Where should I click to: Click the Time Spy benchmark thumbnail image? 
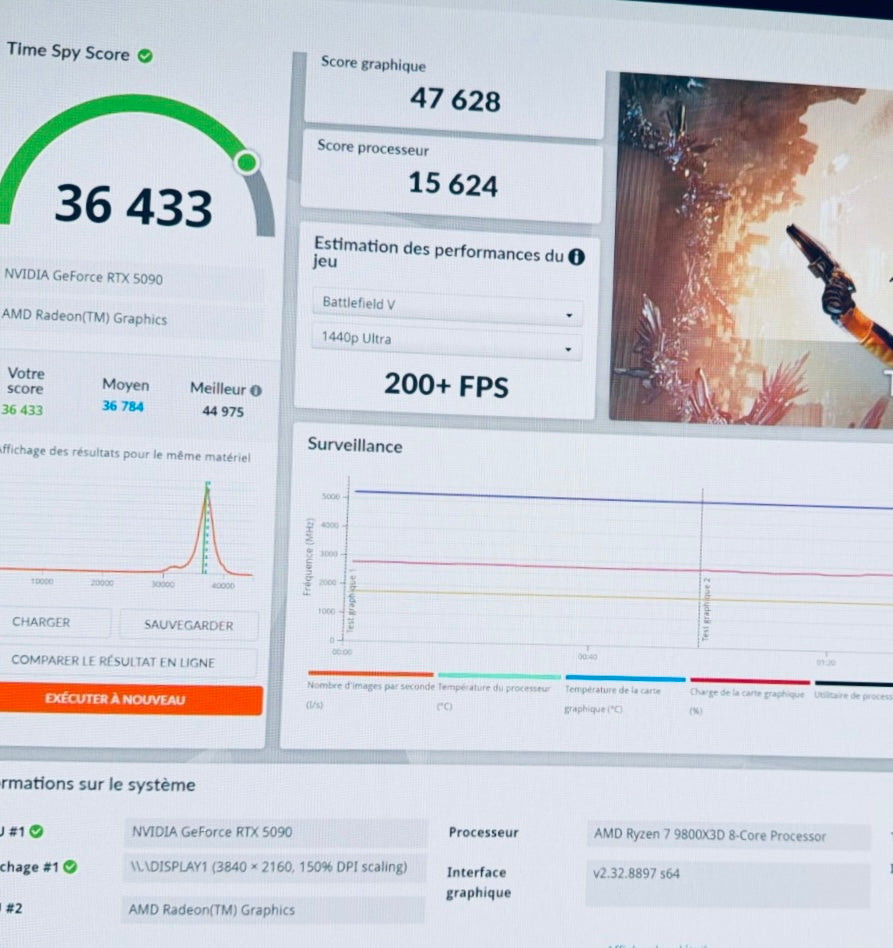752,251
